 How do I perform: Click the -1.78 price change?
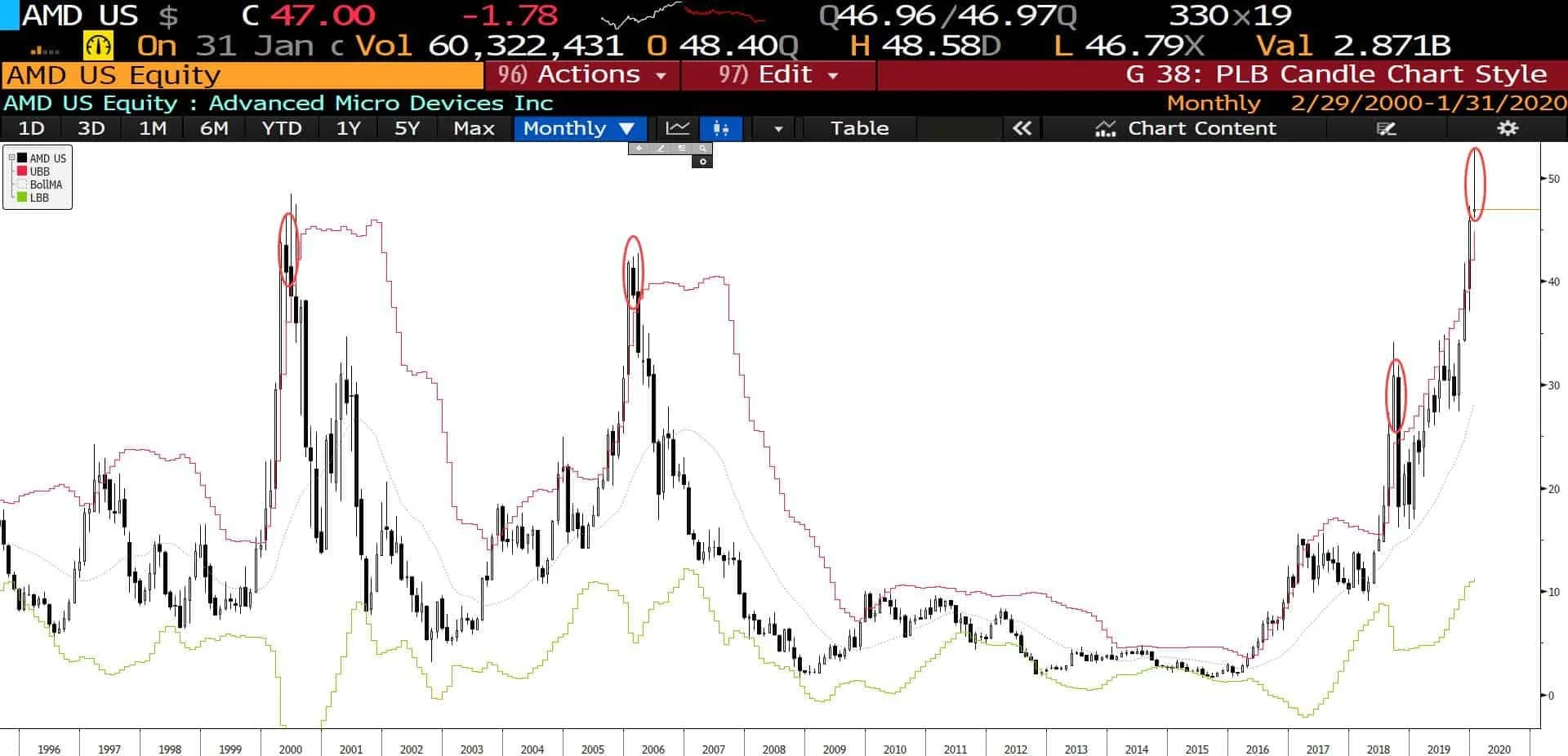pyautogui.click(x=510, y=16)
